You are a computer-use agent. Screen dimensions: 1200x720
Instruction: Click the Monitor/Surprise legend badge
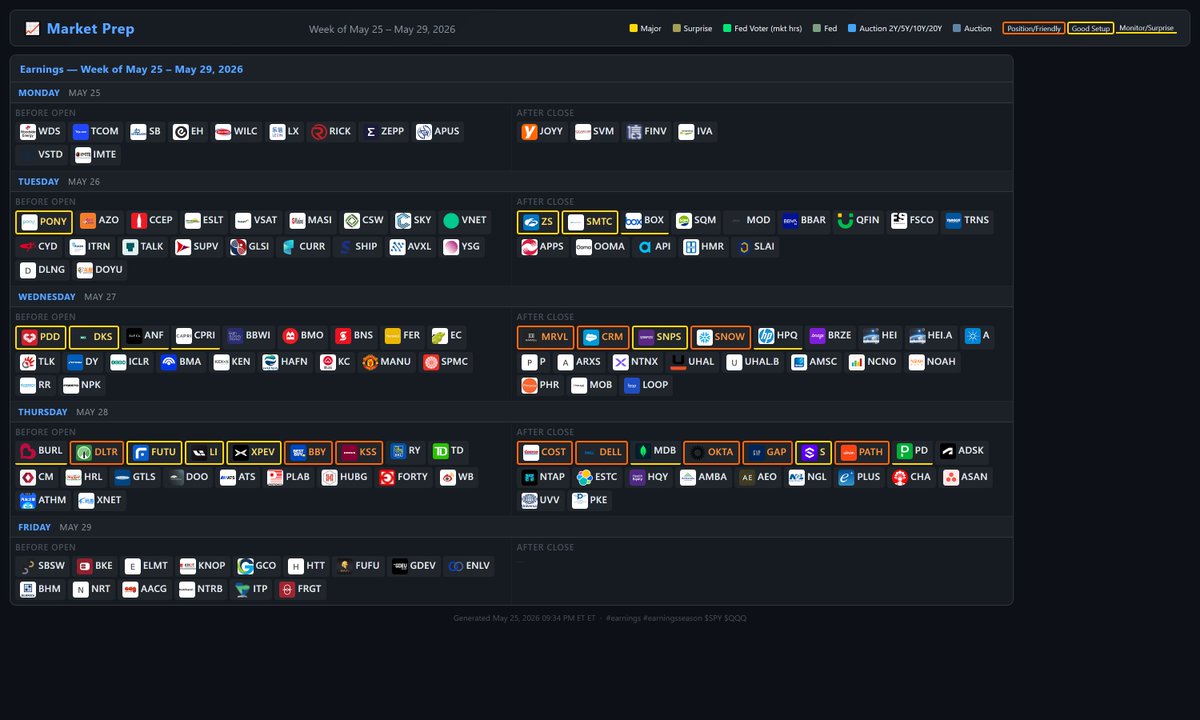tap(1146, 29)
